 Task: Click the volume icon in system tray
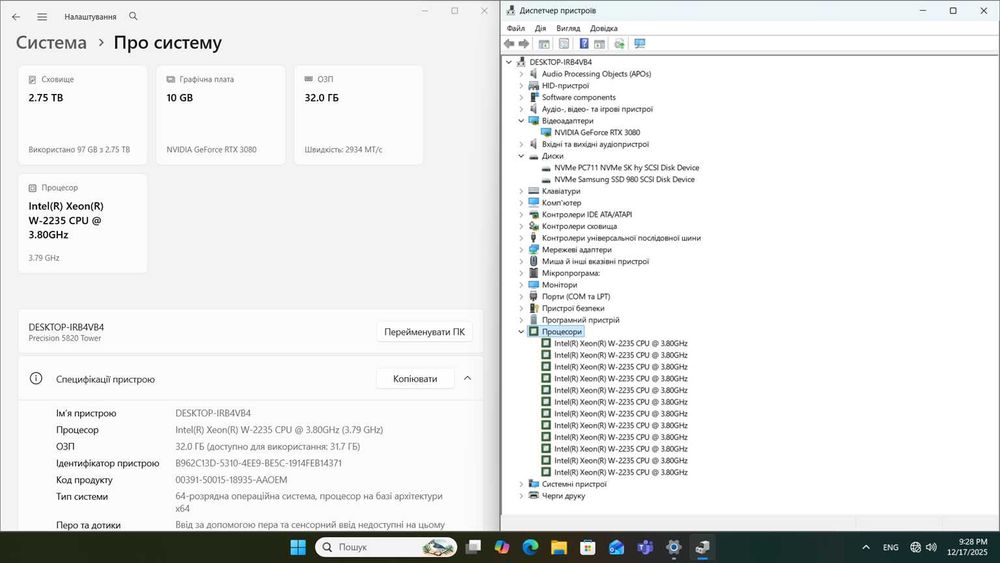[931, 547]
